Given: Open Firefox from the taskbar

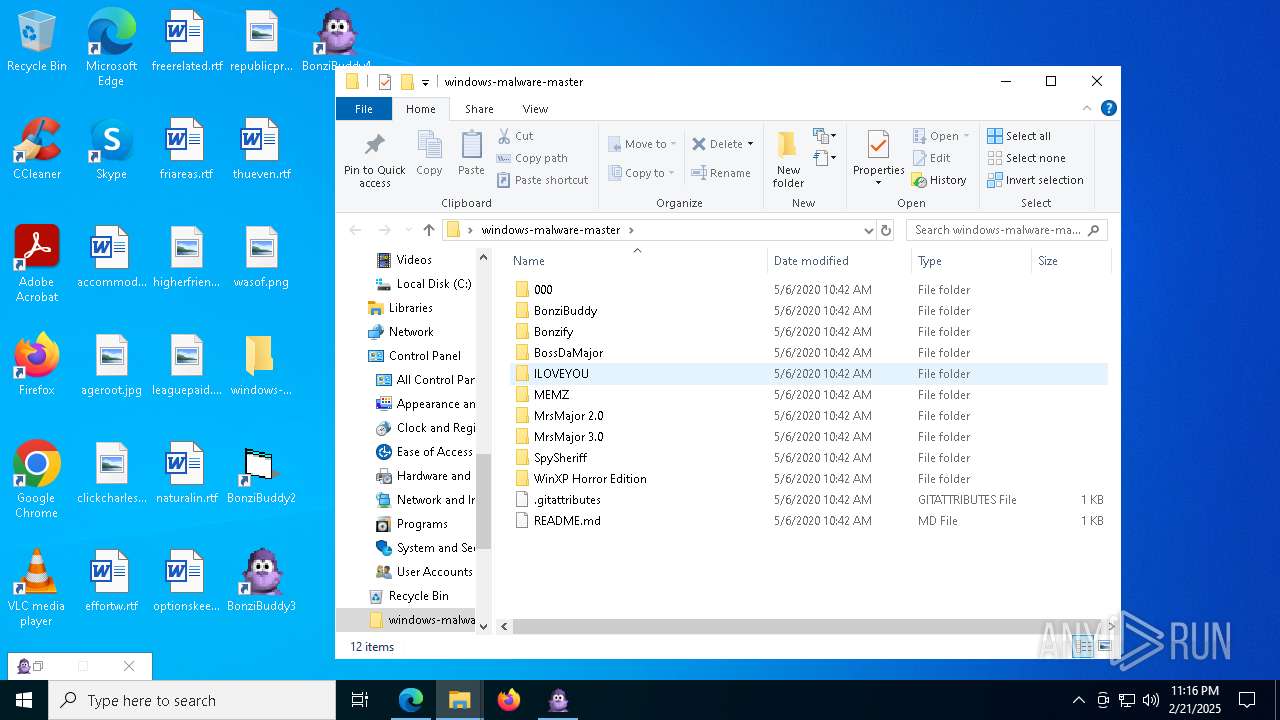Looking at the screenshot, I should pos(509,700).
